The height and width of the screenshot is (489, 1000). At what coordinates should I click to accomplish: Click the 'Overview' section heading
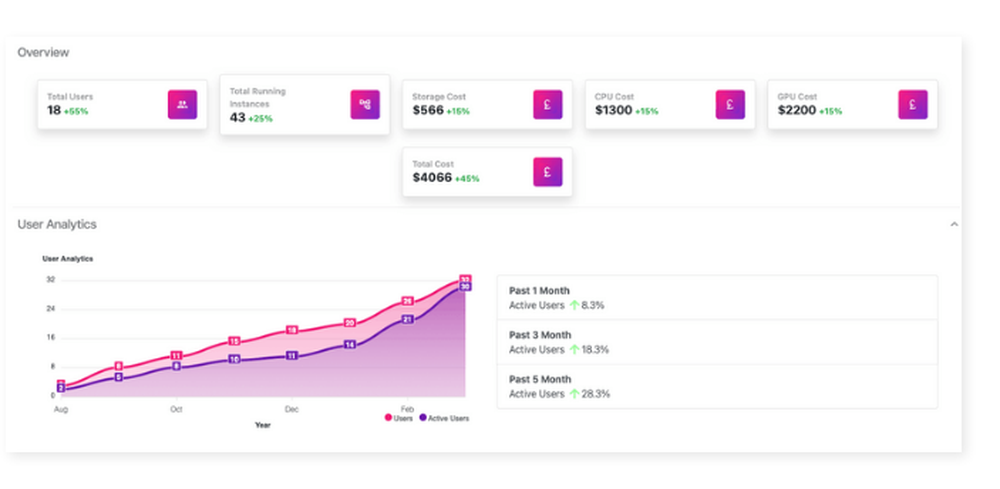click(43, 53)
